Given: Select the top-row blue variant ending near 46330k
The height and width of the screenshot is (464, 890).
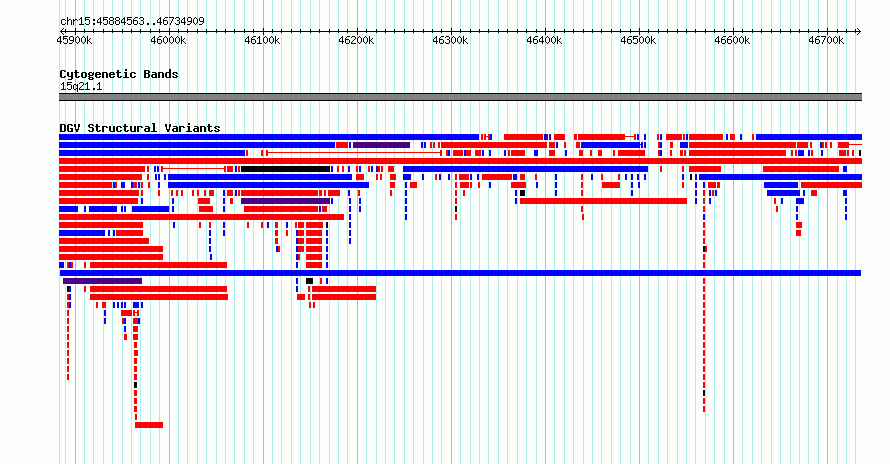Looking at the screenshot, I should coord(269,137).
